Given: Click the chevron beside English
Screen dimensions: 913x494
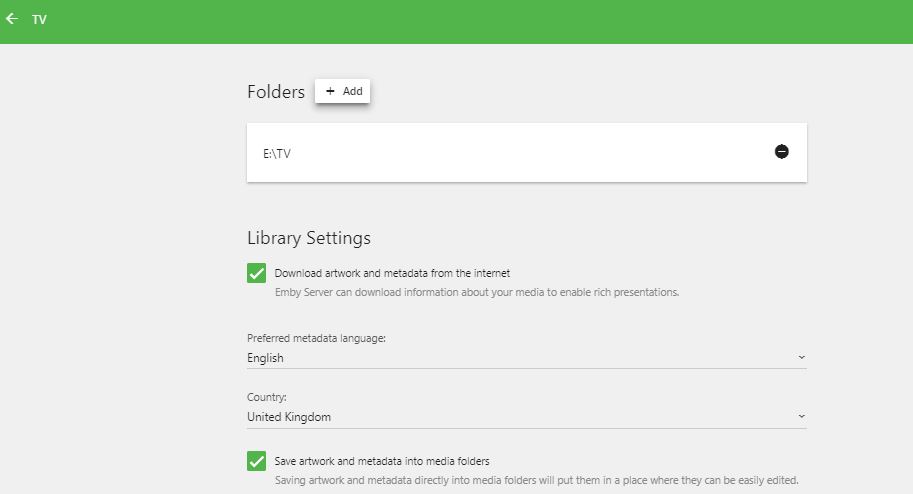Looking at the screenshot, I should (801, 358).
